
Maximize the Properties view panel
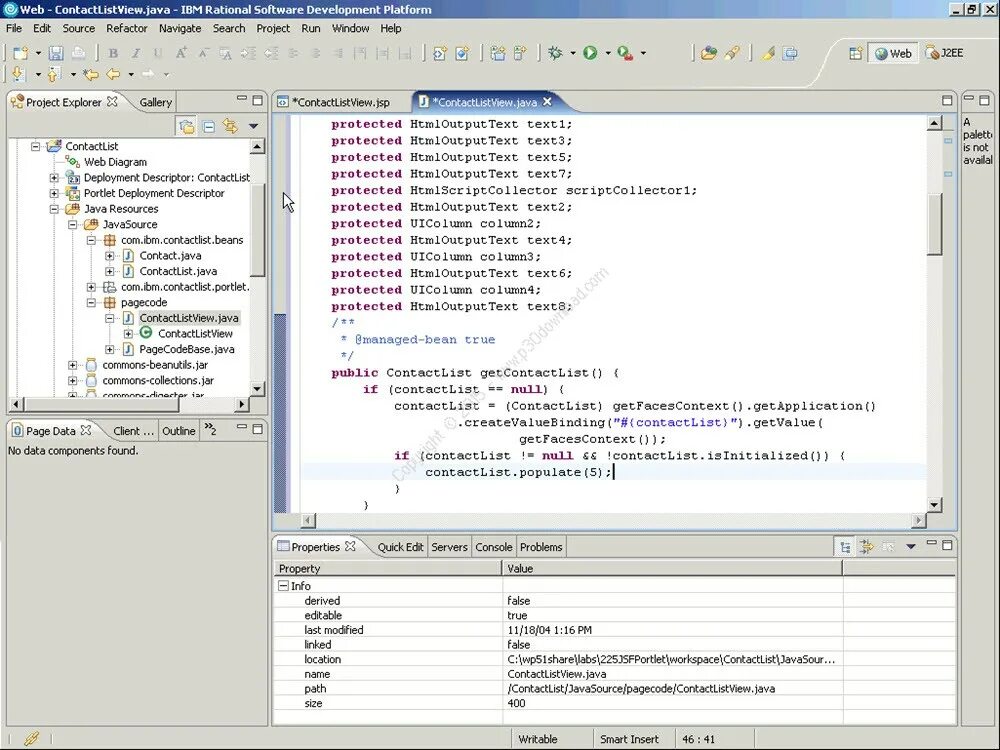point(947,545)
